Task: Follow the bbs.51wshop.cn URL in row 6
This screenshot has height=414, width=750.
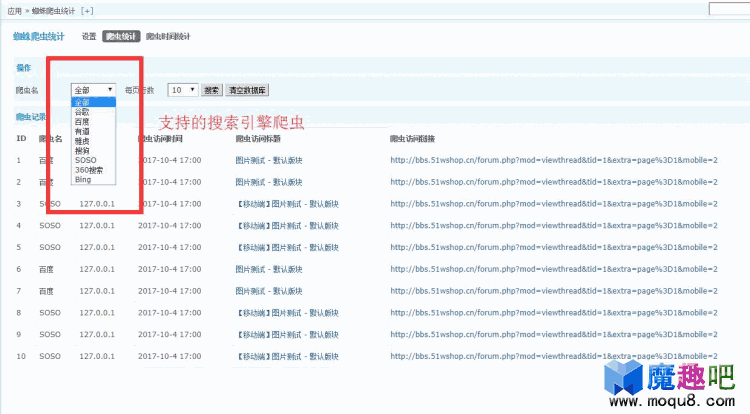Action: click(554, 269)
